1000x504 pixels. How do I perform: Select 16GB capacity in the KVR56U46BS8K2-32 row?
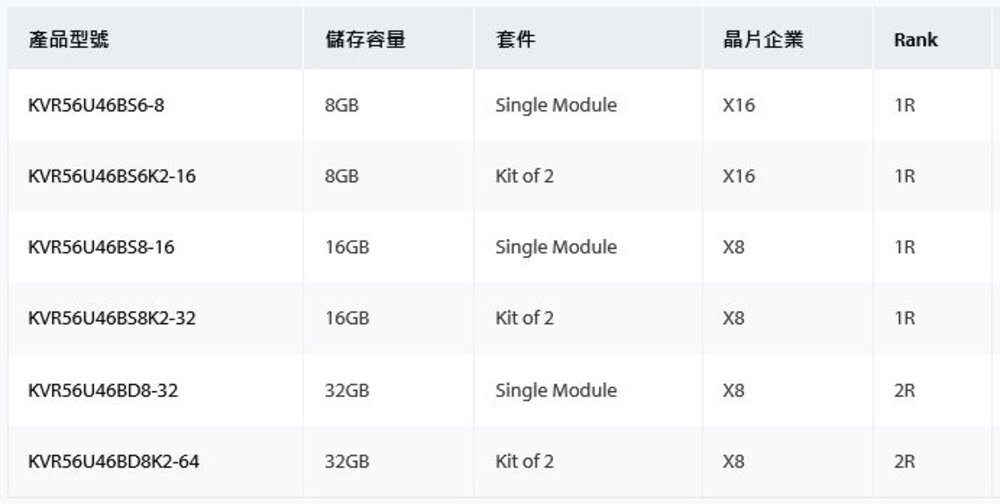pos(347,318)
